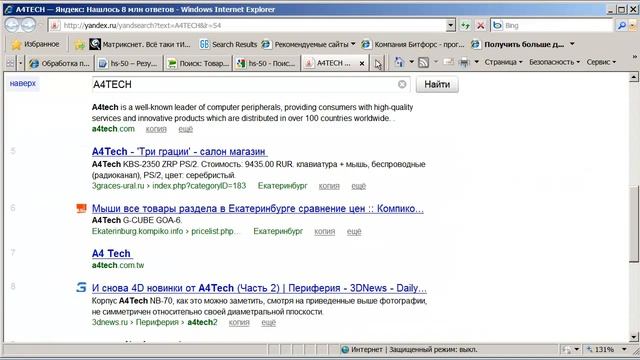640x360 pixels.
Task: Click the Internet zone globe icon
Action: 345,349
